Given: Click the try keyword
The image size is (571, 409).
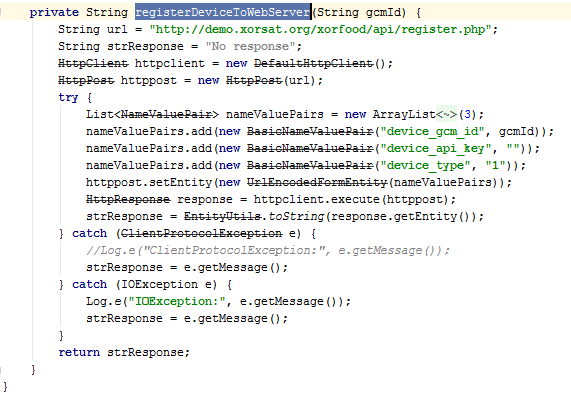Looking at the screenshot, I should point(68,97).
